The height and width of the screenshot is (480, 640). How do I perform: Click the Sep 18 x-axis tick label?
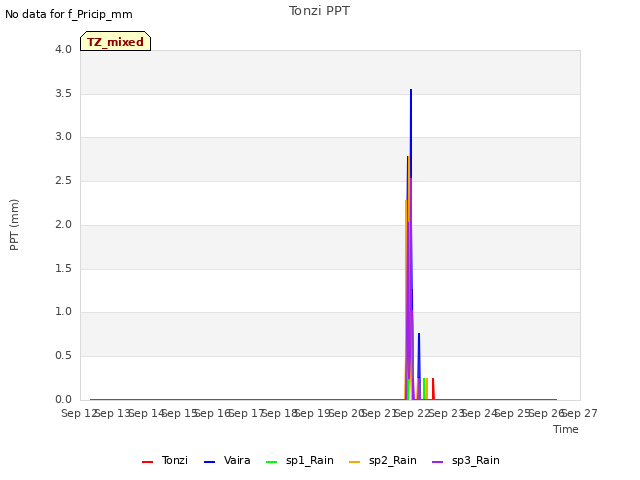280,413
